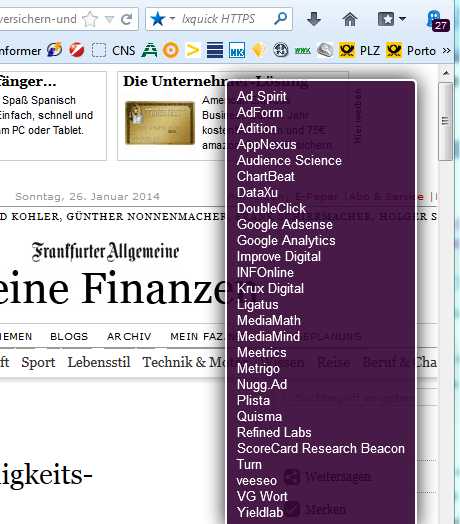Click the green WWK bookmark icon
Image resolution: width=460 pixels, height=524 pixels.
(x=303, y=50)
